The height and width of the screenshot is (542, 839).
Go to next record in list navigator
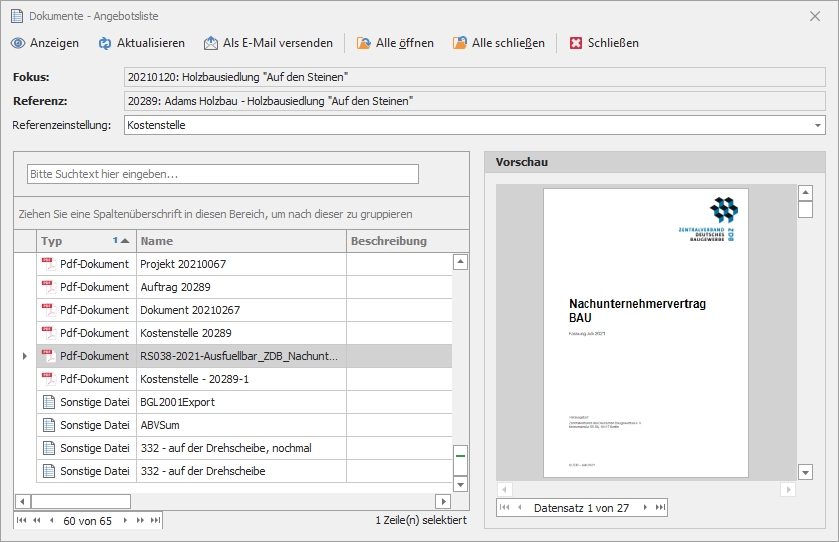click(125, 521)
